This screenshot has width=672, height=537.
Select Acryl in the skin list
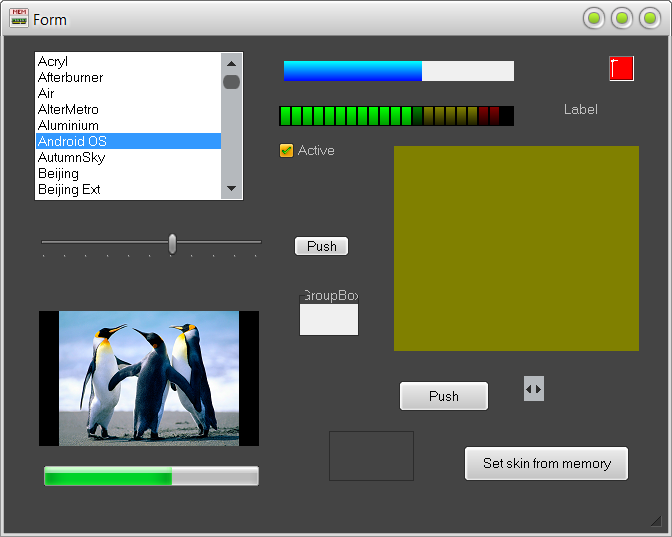point(128,61)
